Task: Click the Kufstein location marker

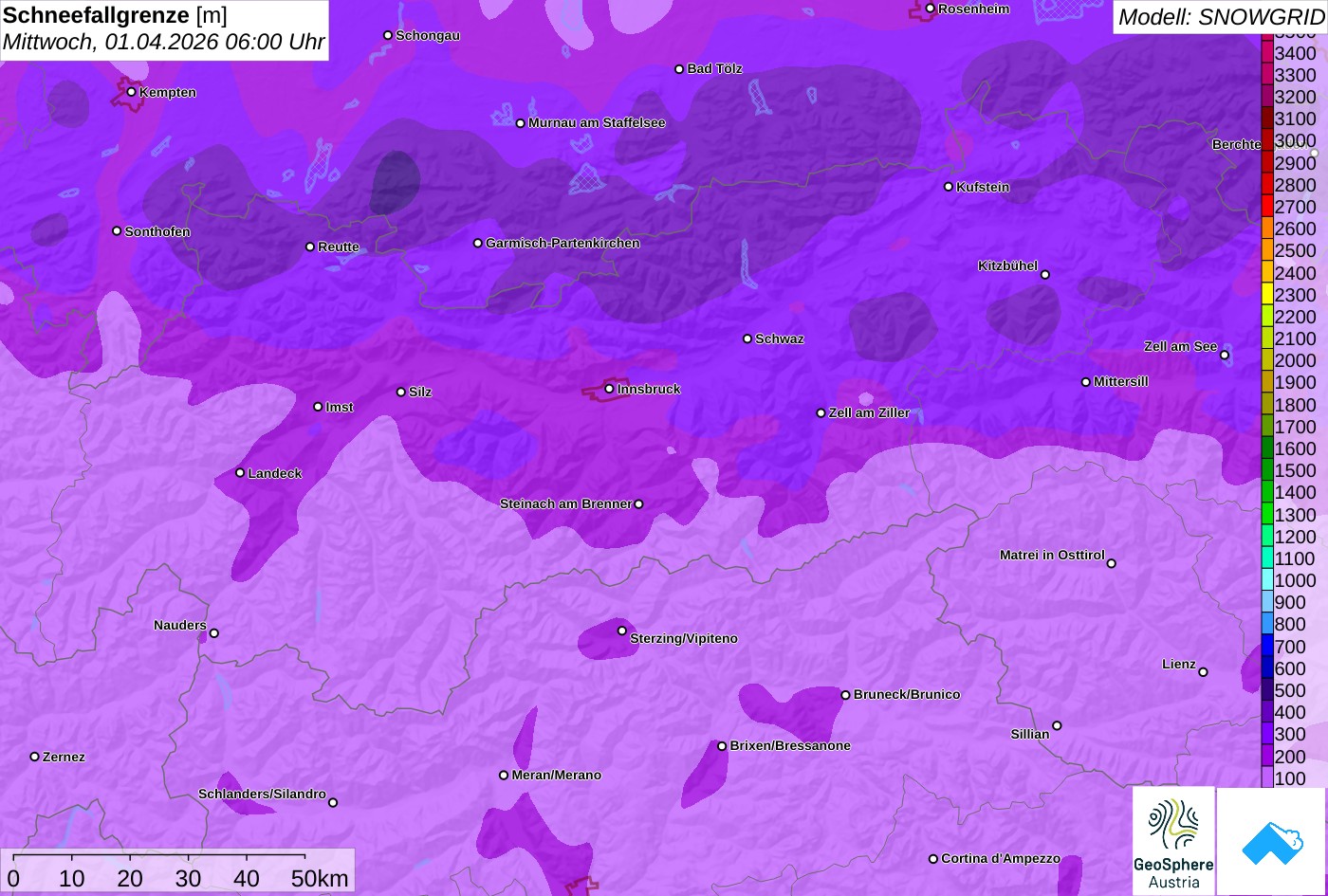Action: pos(948,187)
